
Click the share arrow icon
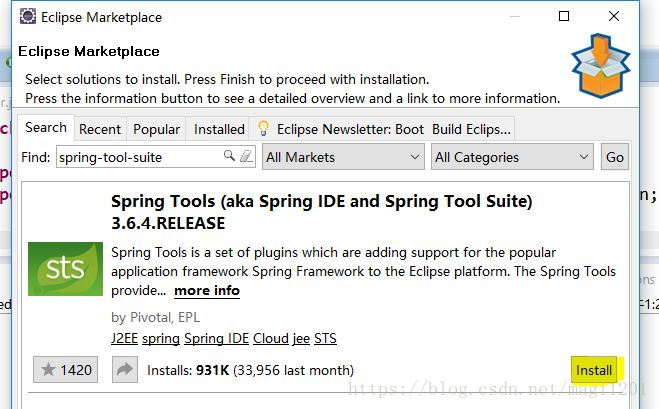point(125,370)
